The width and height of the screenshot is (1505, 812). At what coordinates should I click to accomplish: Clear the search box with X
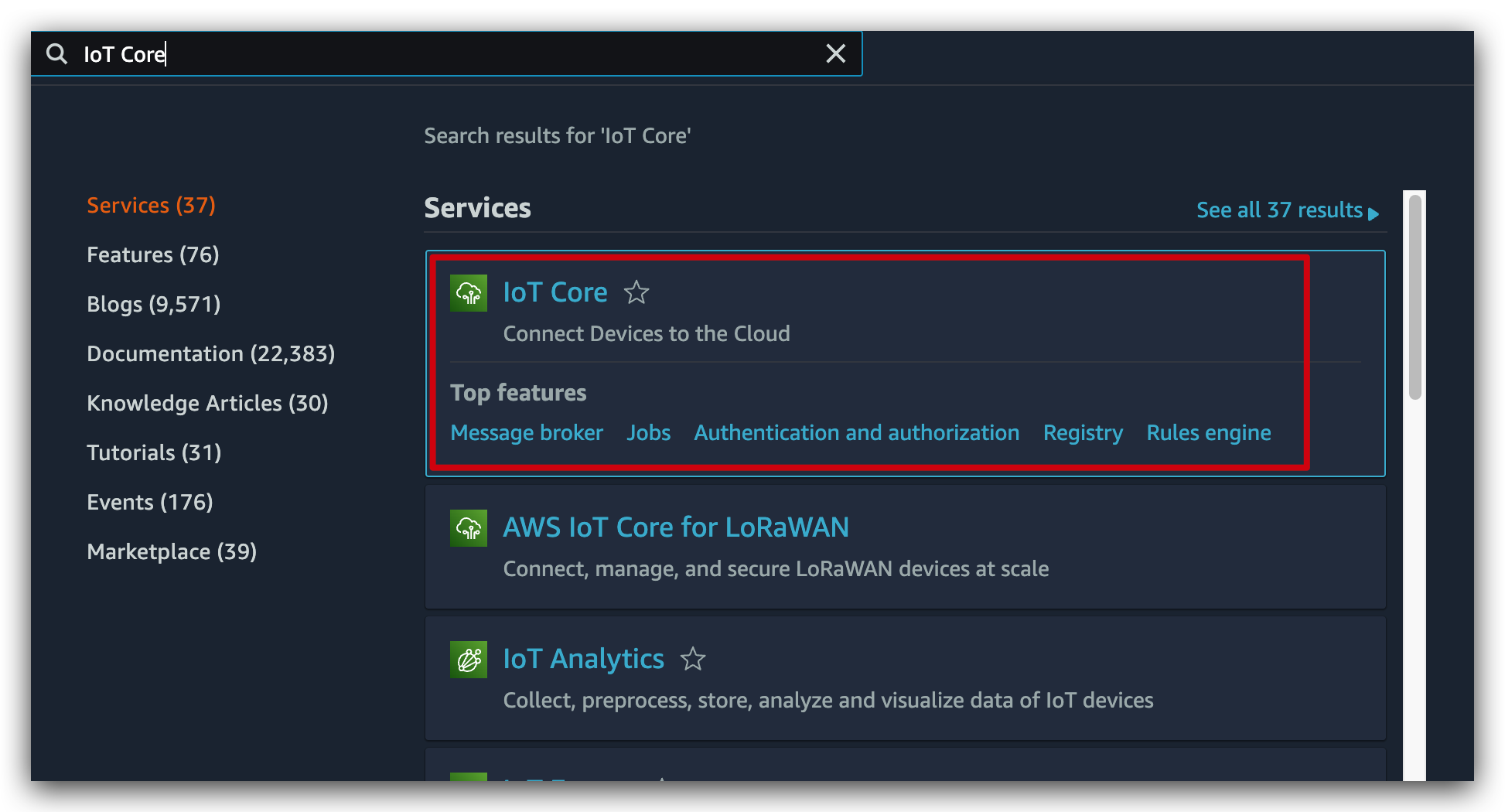coord(835,53)
